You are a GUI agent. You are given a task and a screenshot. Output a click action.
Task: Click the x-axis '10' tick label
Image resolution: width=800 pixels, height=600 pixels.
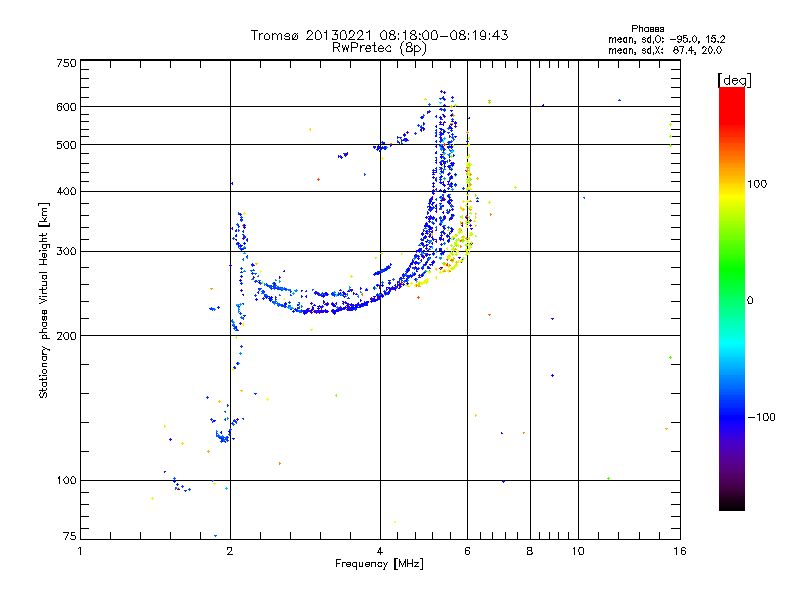pos(578,551)
